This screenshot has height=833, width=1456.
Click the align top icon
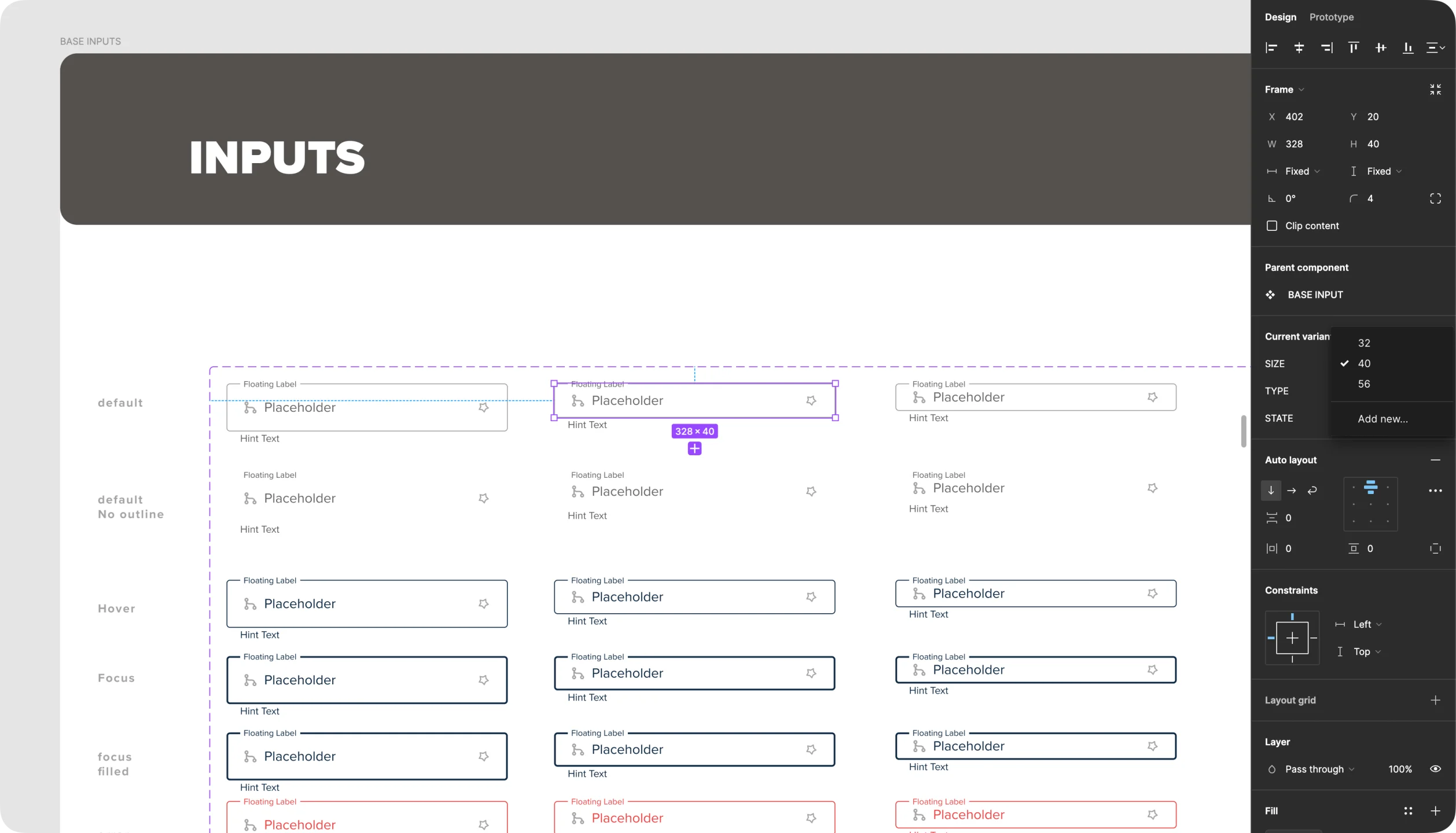1353,48
